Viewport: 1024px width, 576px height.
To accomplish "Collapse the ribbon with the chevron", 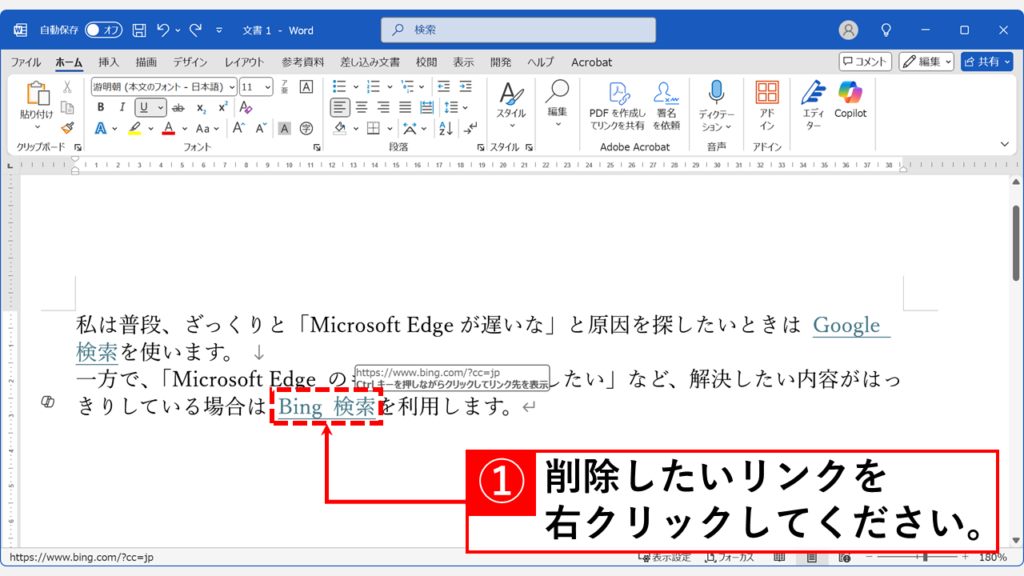I will pos(1004,144).
